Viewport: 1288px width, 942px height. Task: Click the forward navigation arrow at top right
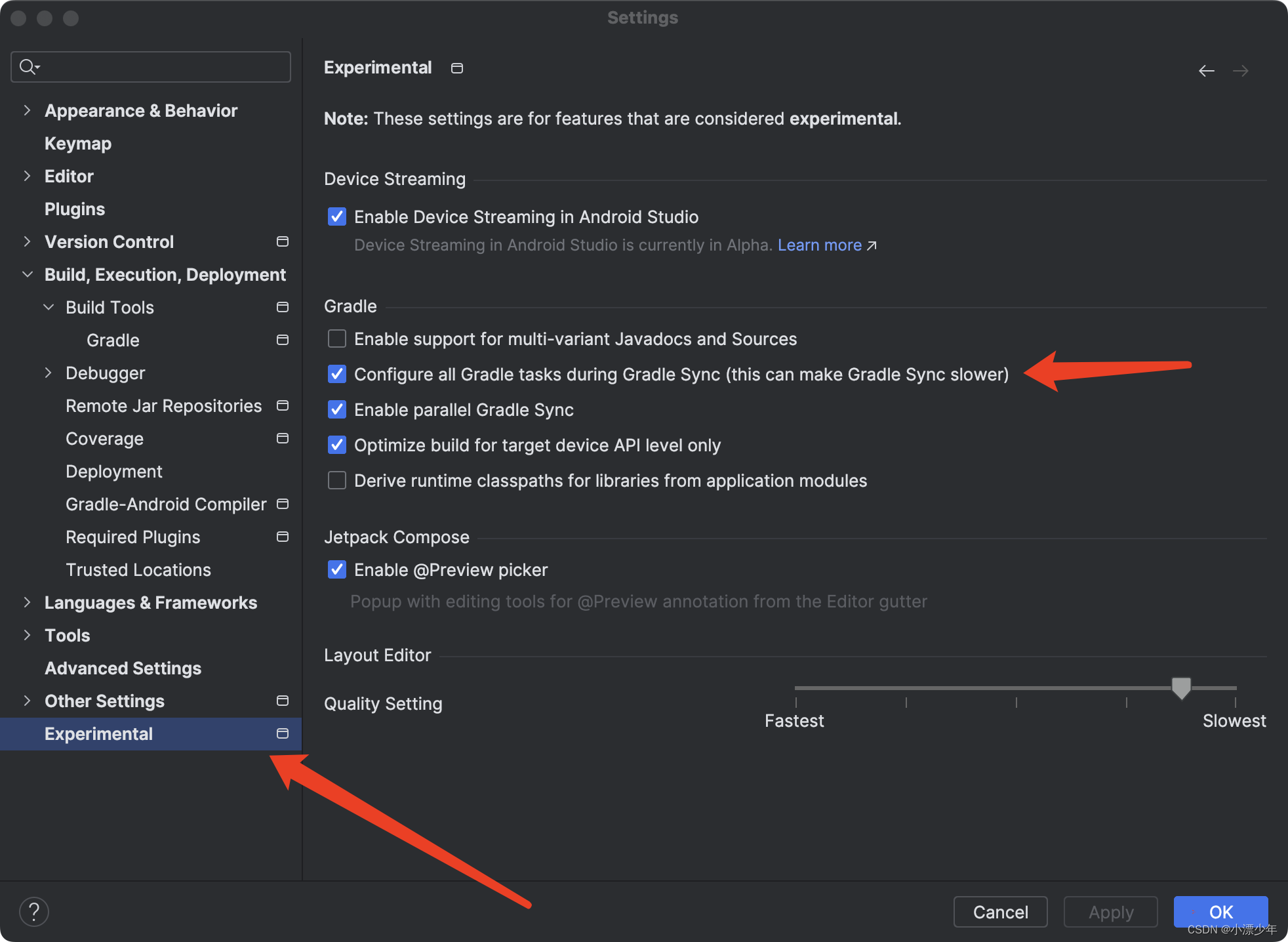point(1241,70)
